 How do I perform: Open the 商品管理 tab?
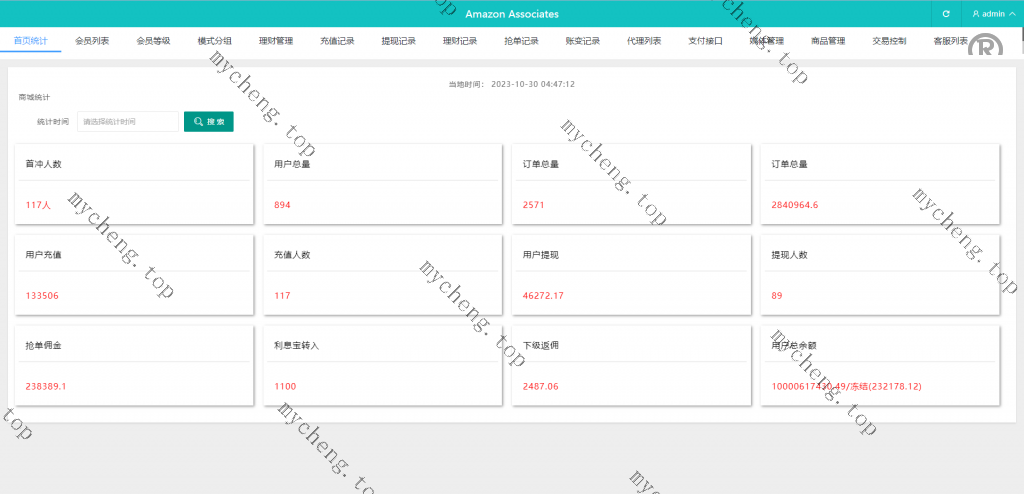[x=828, y=41]
